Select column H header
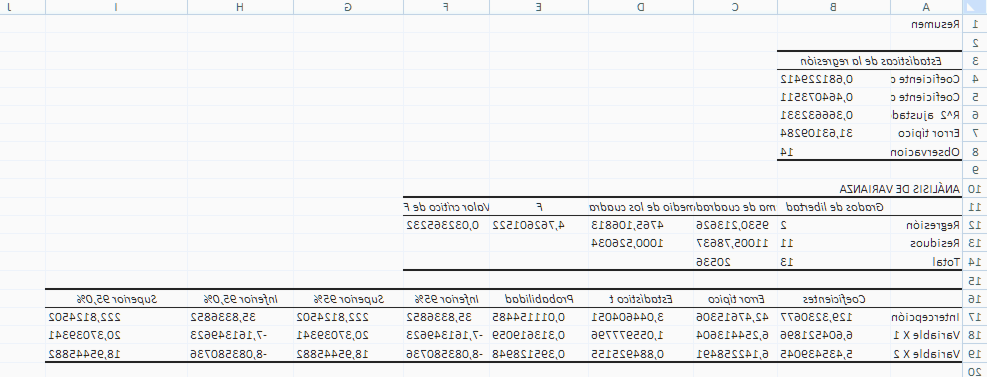This screenshot has width=987, height=377. point(240,7)
